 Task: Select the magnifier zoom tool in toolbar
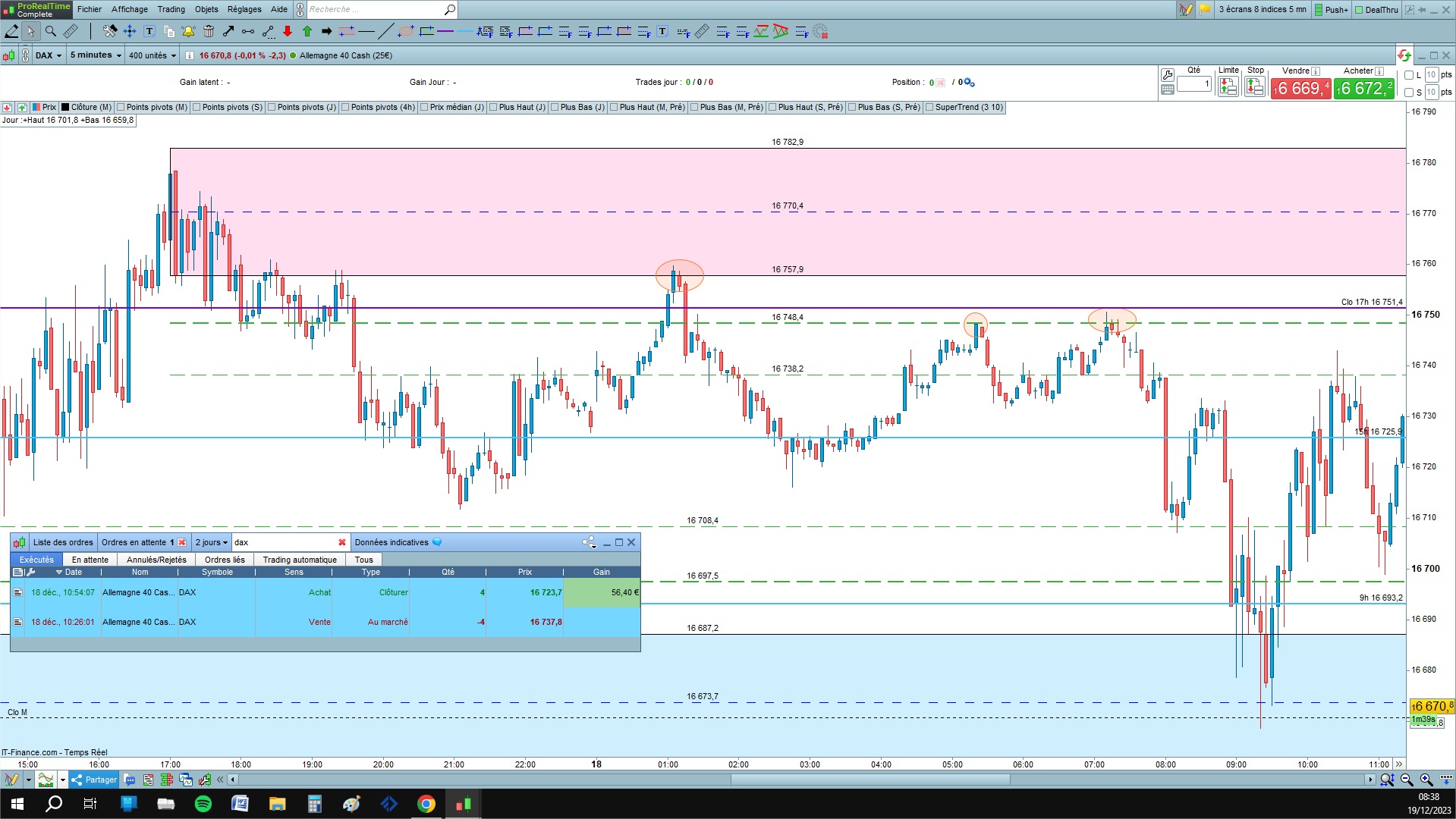pyautogui.click(x=51, y=31)
